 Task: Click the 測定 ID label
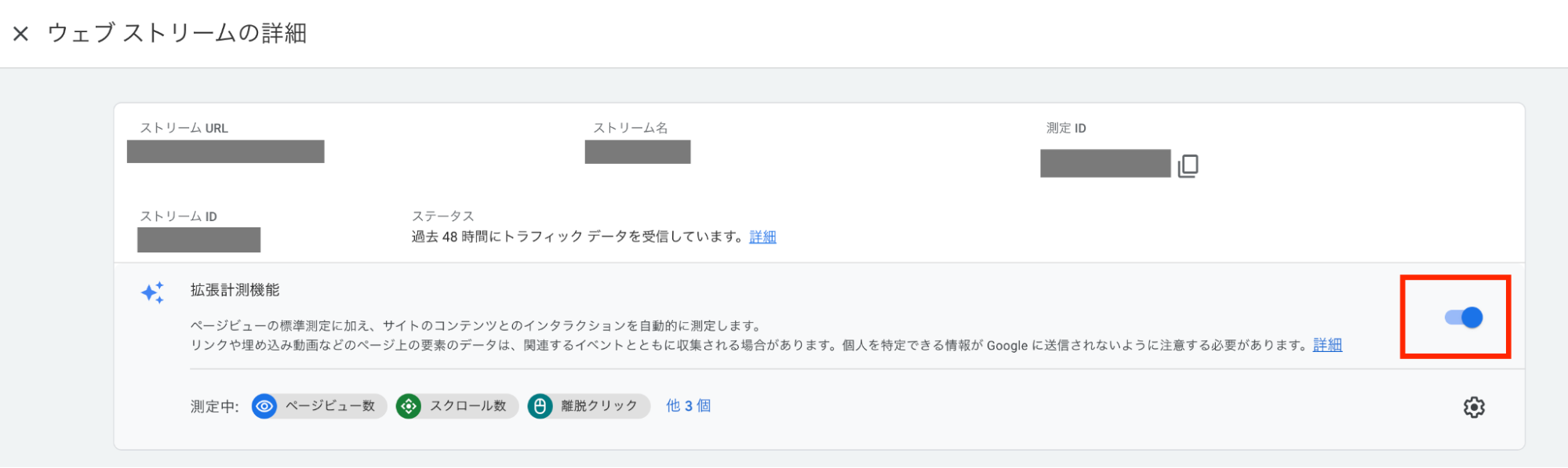[x=1066, y=128]
